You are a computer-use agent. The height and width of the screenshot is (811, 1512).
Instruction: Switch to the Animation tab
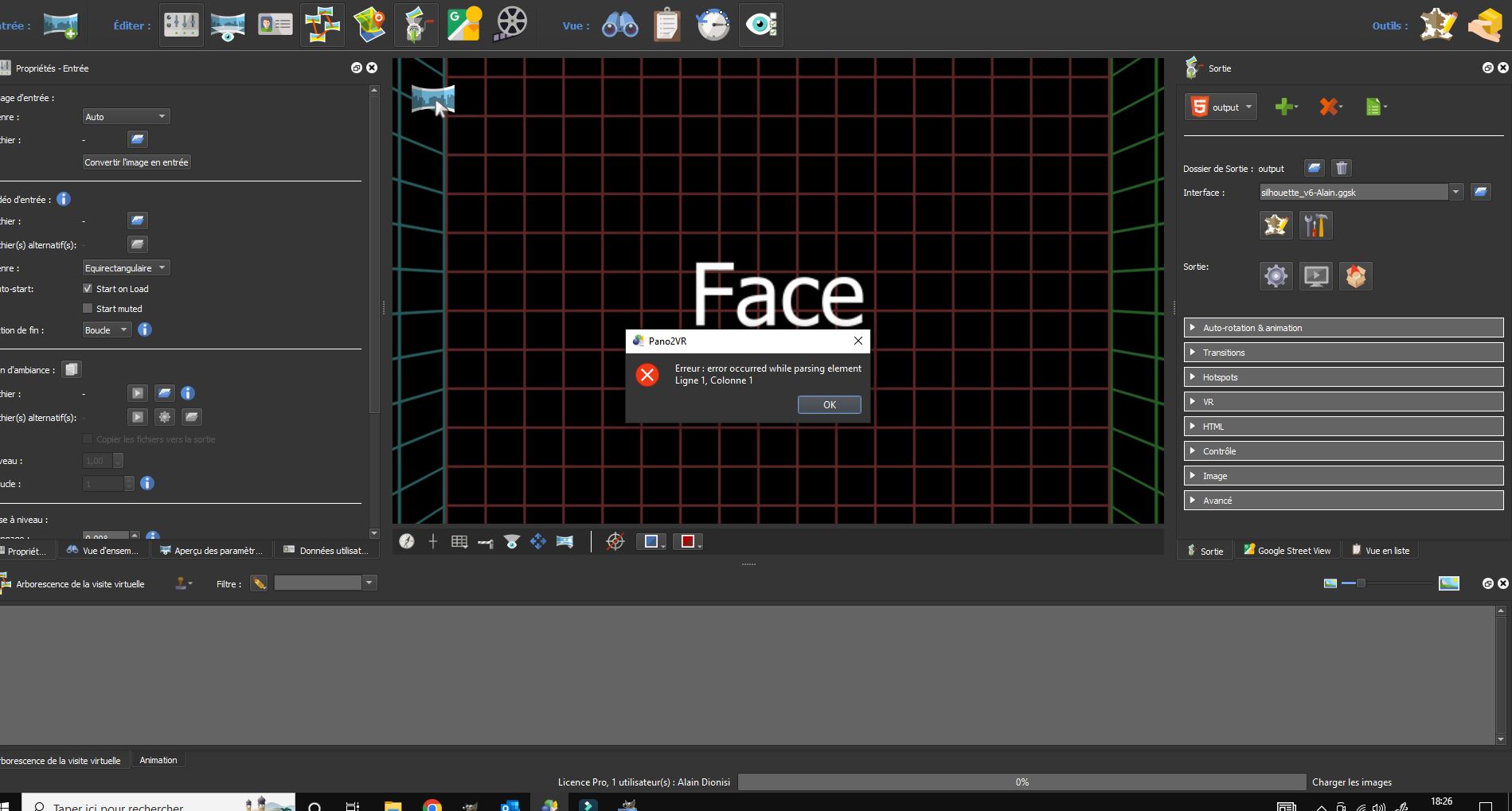[x=158, y=760]
